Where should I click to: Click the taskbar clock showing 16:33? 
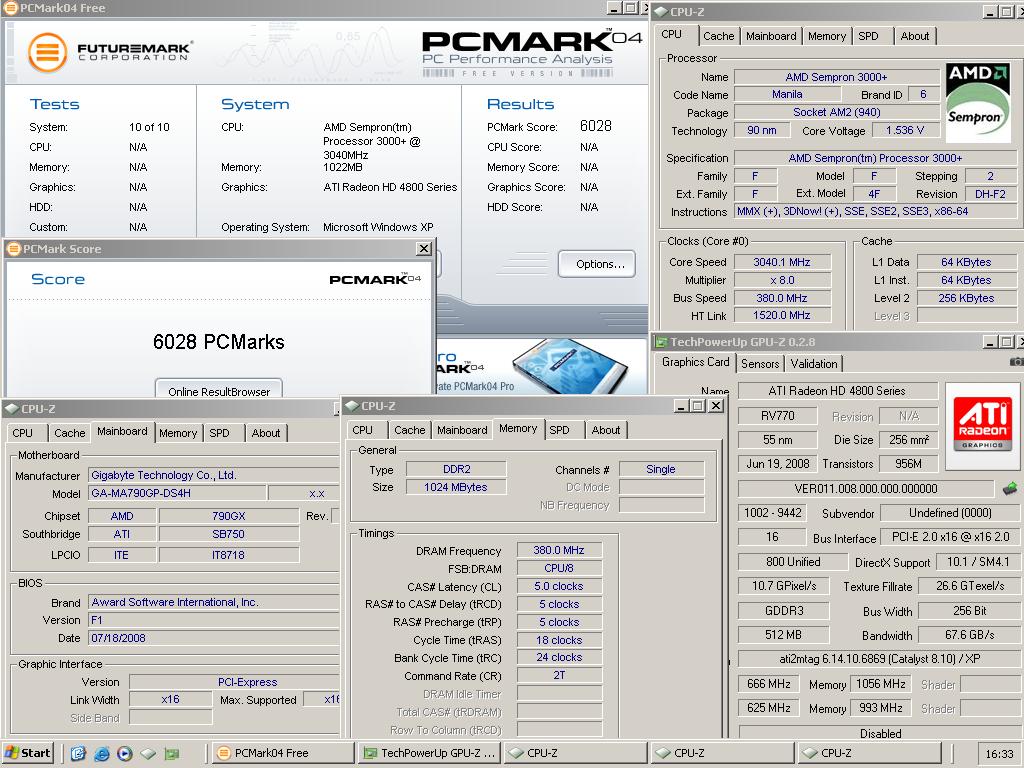coord(999,754)
